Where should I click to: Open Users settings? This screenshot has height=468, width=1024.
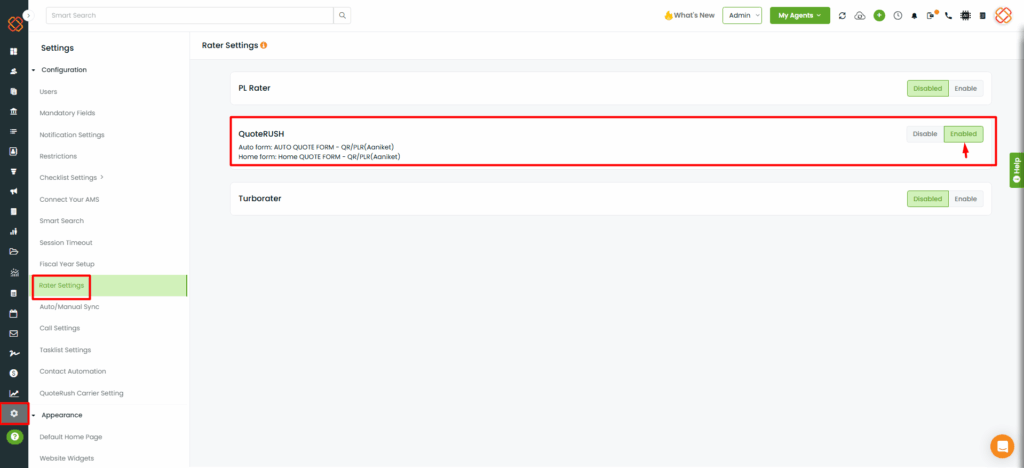pyautogui.click(x=48, y=91)
